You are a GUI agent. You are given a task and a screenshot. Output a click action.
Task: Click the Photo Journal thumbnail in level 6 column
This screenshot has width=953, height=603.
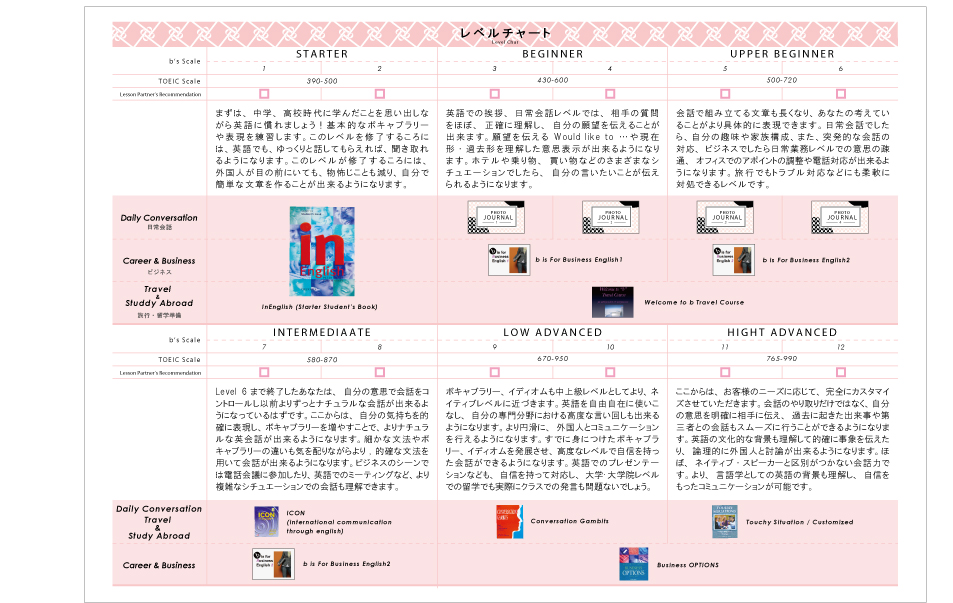(840, 217)
